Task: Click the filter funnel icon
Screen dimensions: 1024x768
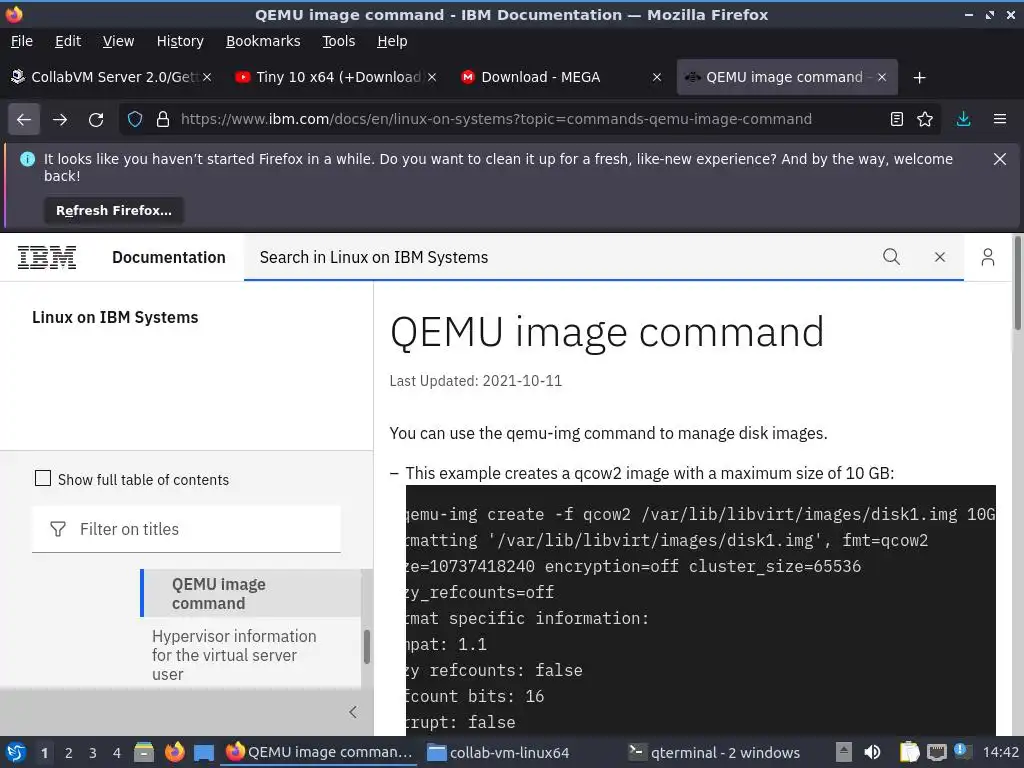Action: click(58, 529)
